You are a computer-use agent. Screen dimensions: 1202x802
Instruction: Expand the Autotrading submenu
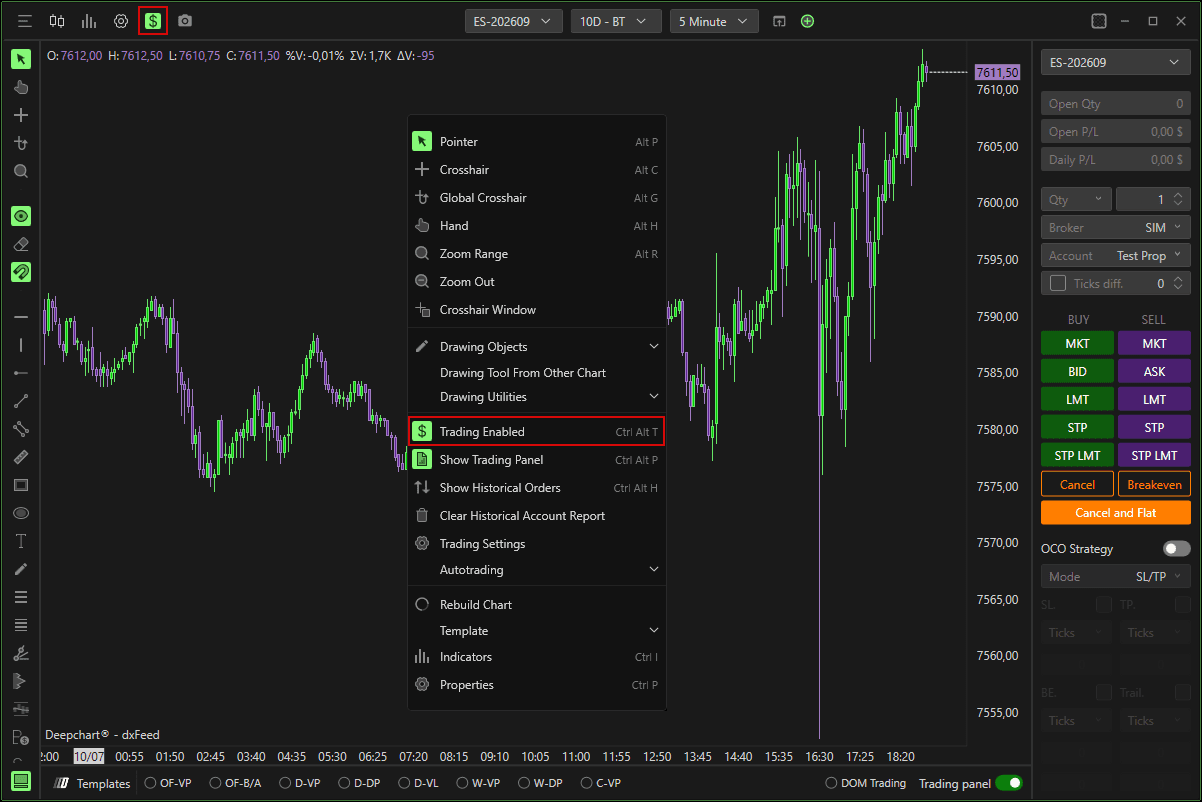536,570
